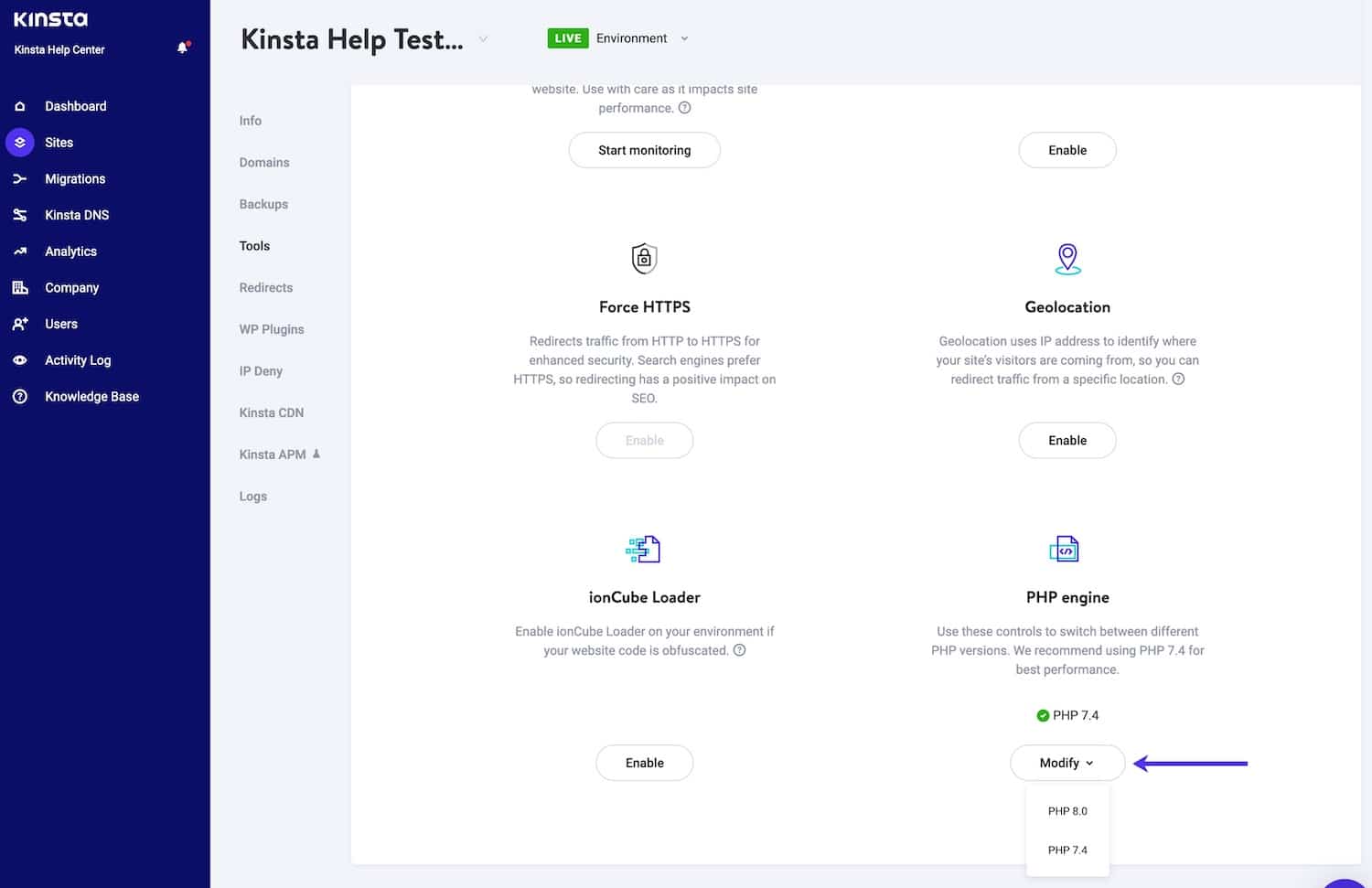The image size is (1372, 888).
Task: Click the green PHP 7.4 status check
Action: pos(1043,715)
